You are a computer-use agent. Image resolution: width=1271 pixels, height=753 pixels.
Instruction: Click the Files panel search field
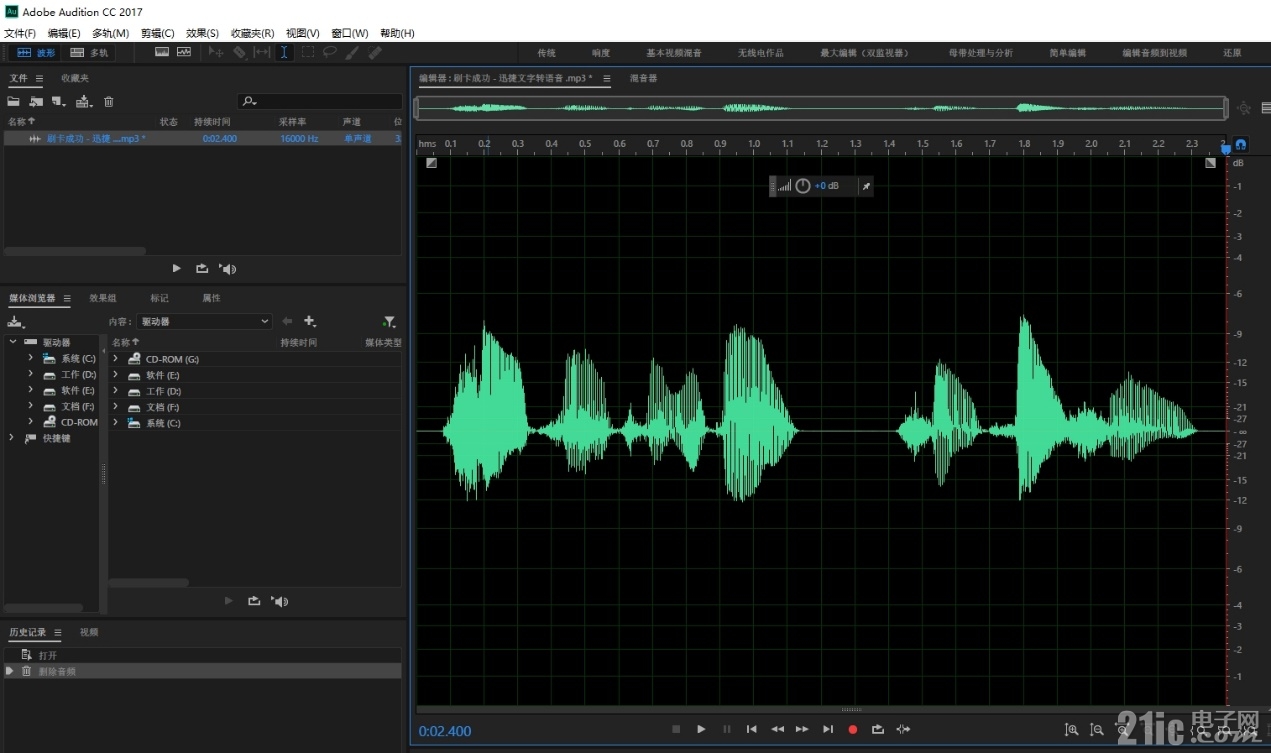point(320,101)
